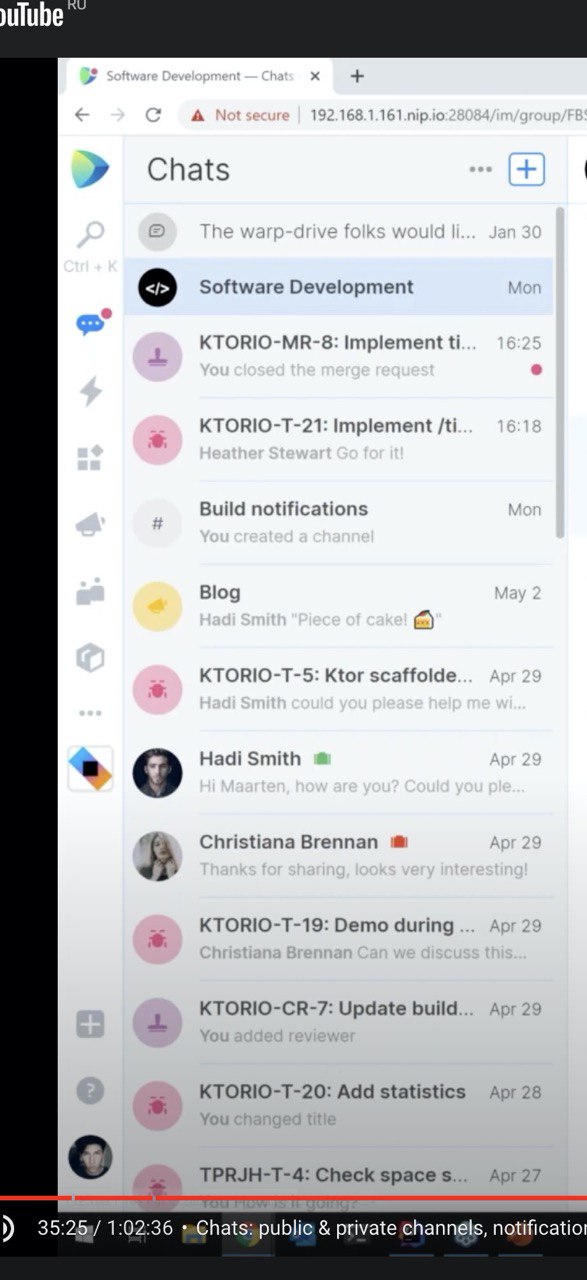Open Hadi Smith direct message
Viewport: 587px width, 1280px height.
[339, 772]
